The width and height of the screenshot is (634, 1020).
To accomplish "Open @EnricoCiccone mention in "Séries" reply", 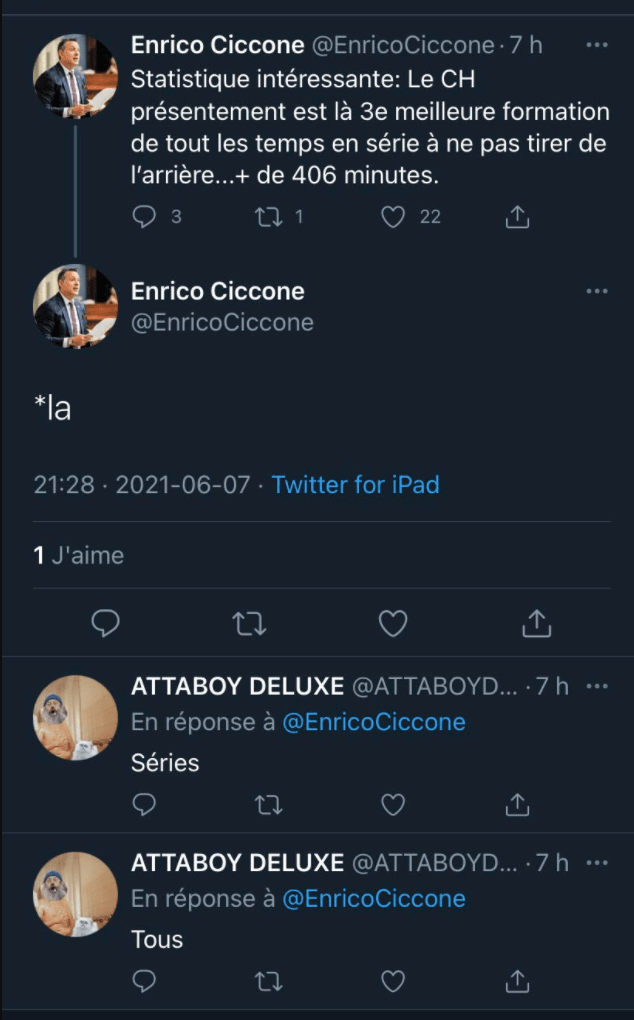I will coord(374,722).
